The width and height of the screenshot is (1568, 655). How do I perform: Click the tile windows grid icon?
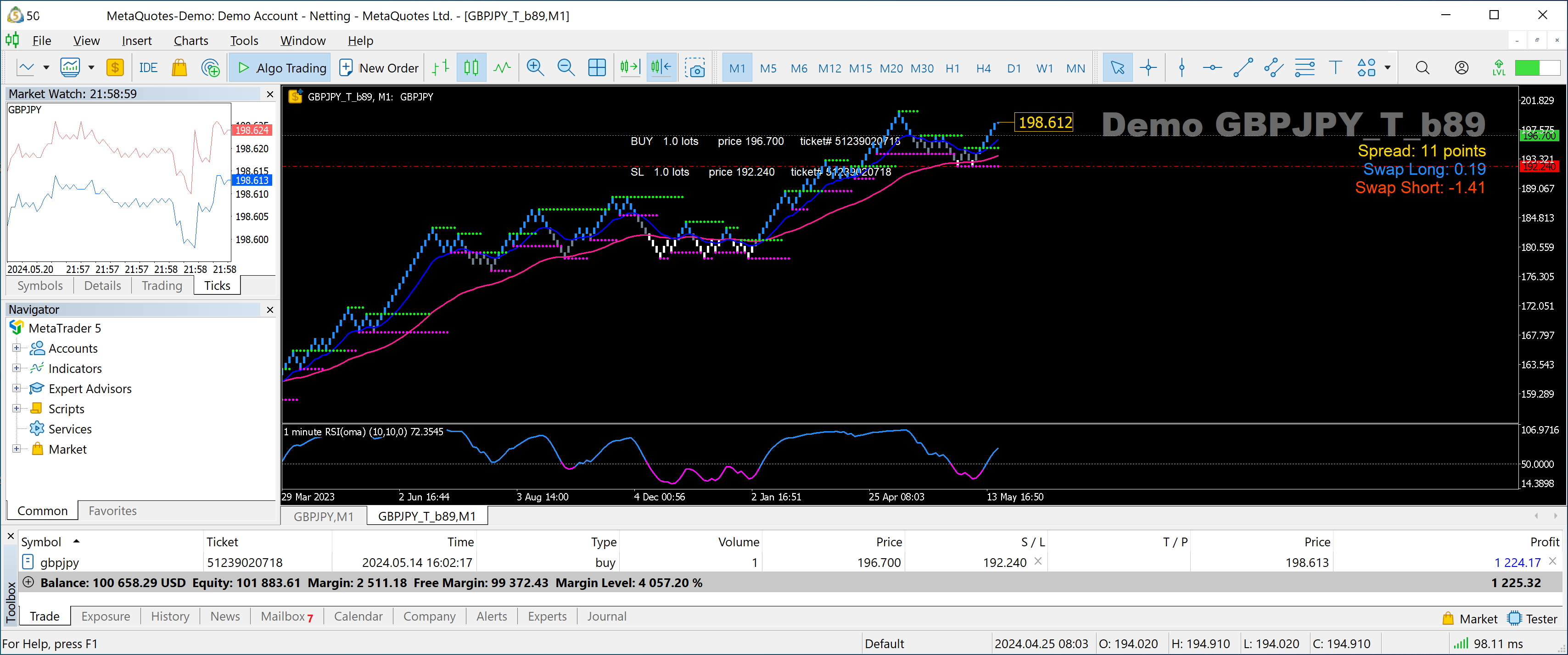(597, 67)
